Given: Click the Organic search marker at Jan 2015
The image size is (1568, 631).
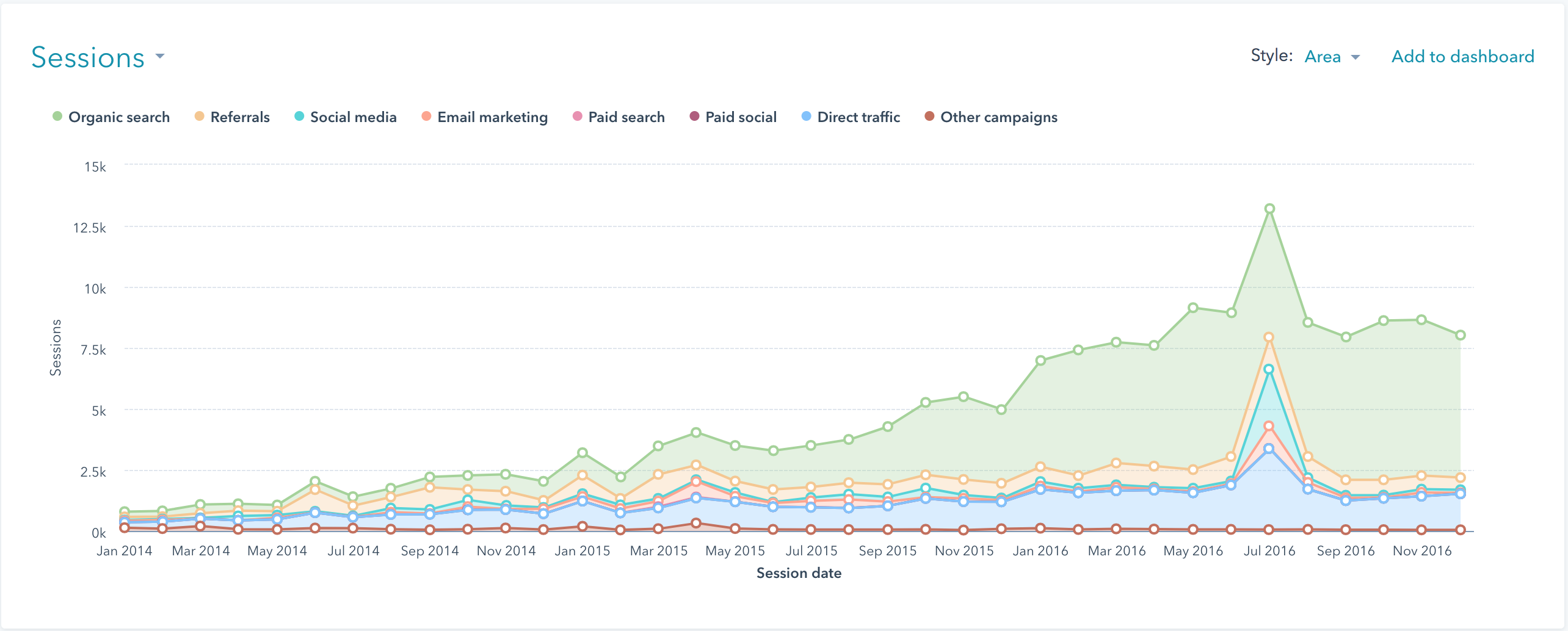Looking at the screenshot, I should tap(583, 453).
